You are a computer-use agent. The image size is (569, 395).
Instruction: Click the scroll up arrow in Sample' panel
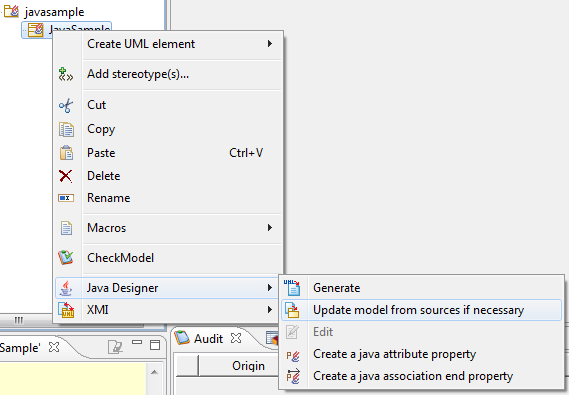[x=154, y=372]
